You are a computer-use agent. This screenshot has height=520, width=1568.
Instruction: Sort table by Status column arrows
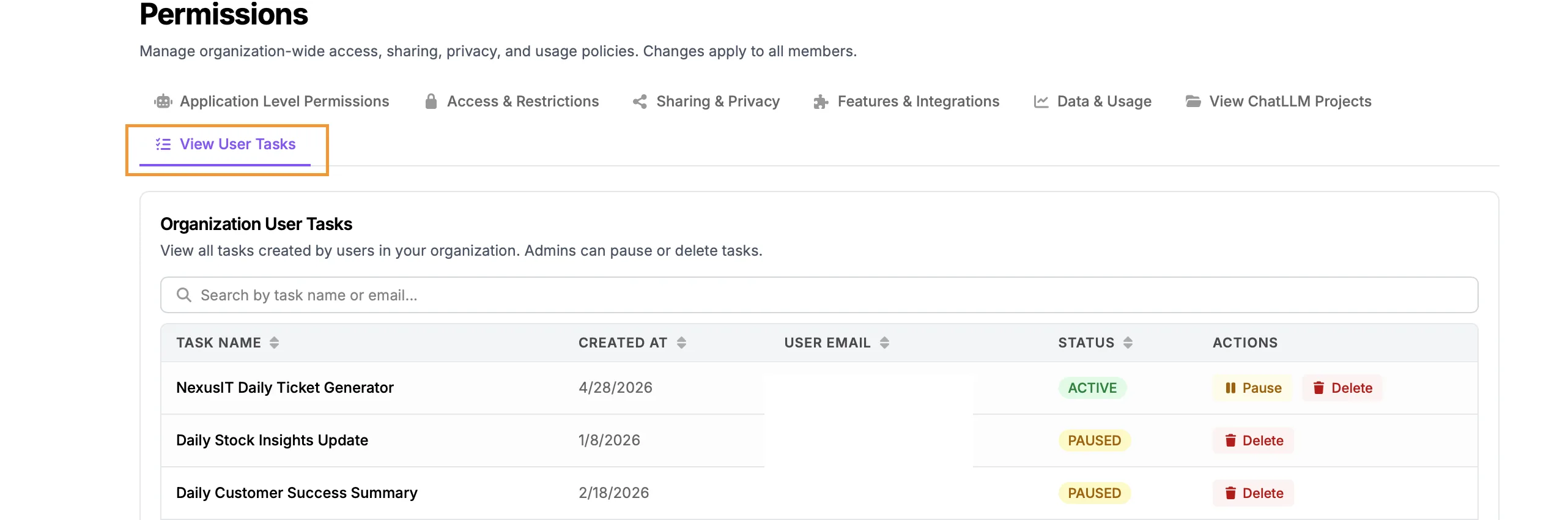1128,343
